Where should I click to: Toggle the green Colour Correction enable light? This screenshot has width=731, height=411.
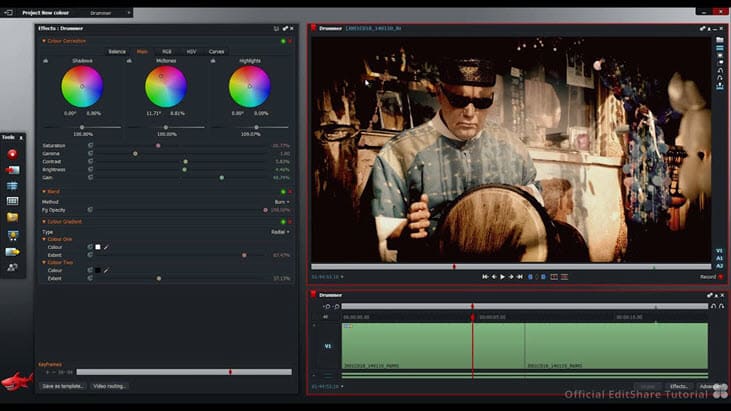click(x=283, y=41)
